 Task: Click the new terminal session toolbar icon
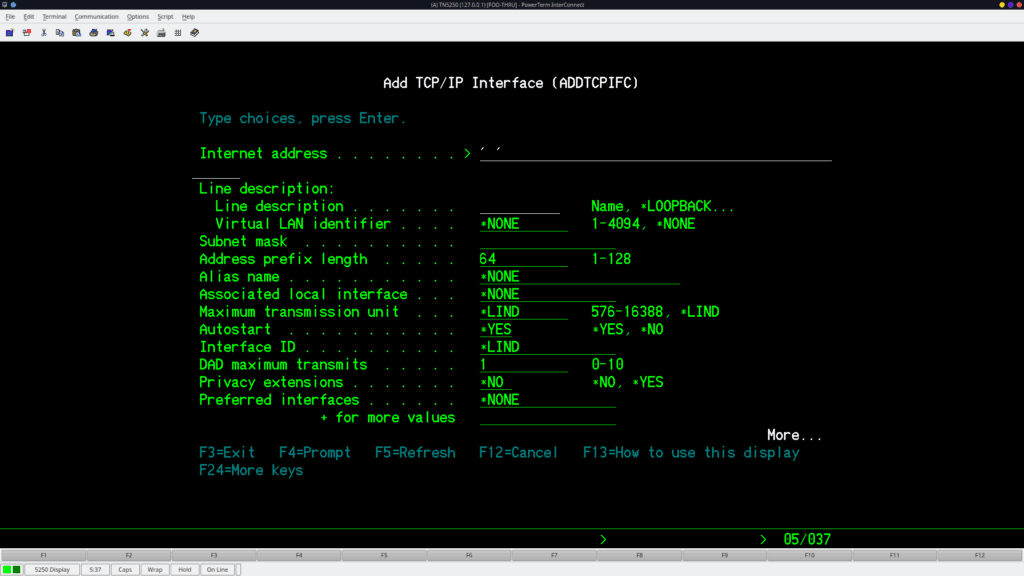[x=10, y=33]
